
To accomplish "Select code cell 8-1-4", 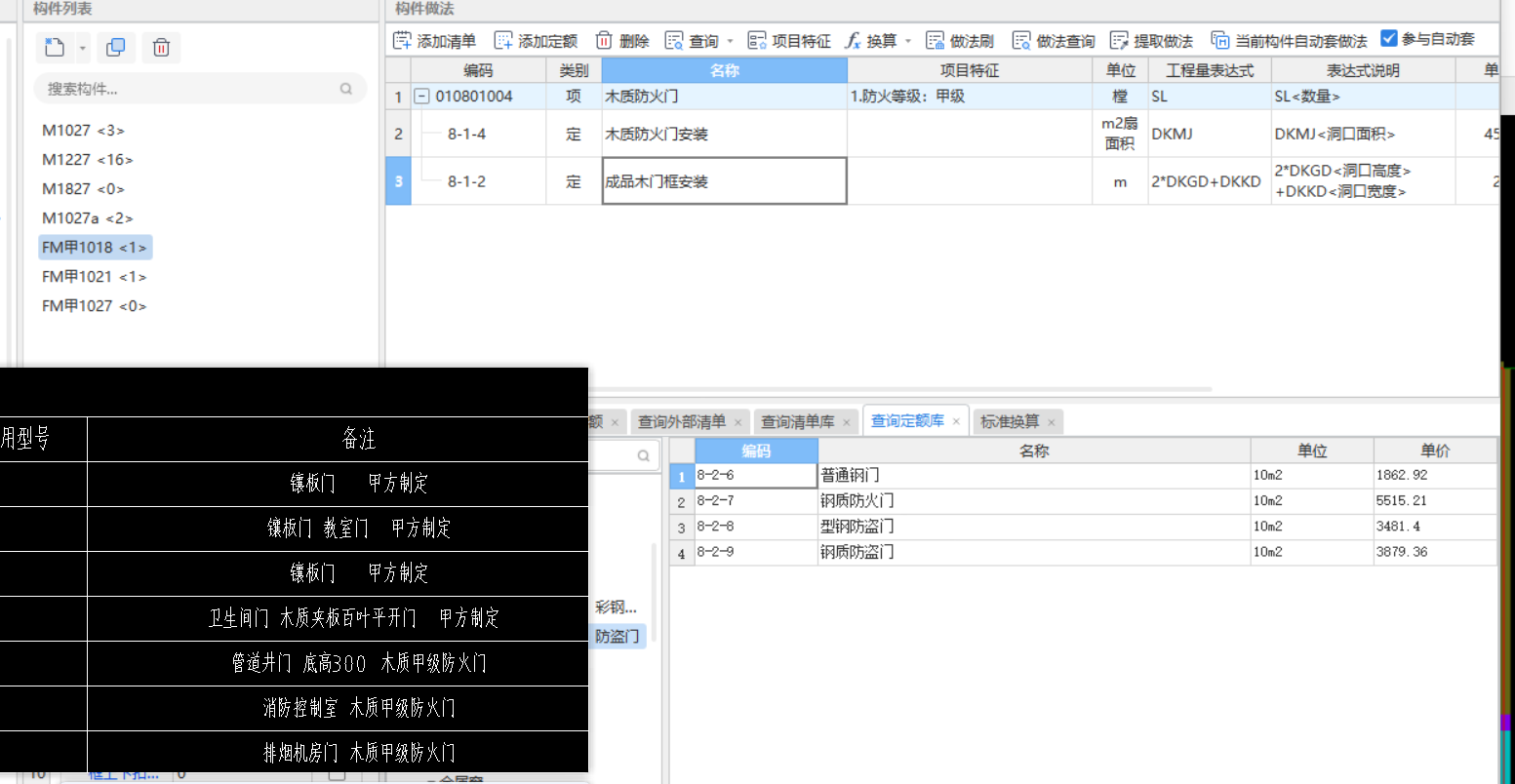I will coord(478,134).
